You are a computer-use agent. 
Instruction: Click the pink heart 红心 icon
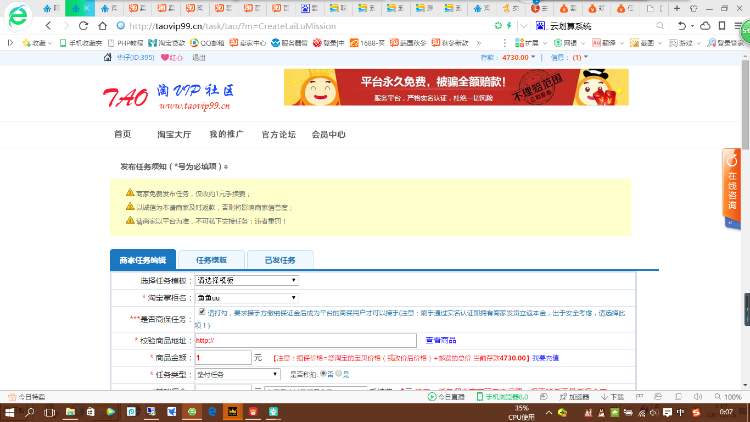tap(165, 57)
